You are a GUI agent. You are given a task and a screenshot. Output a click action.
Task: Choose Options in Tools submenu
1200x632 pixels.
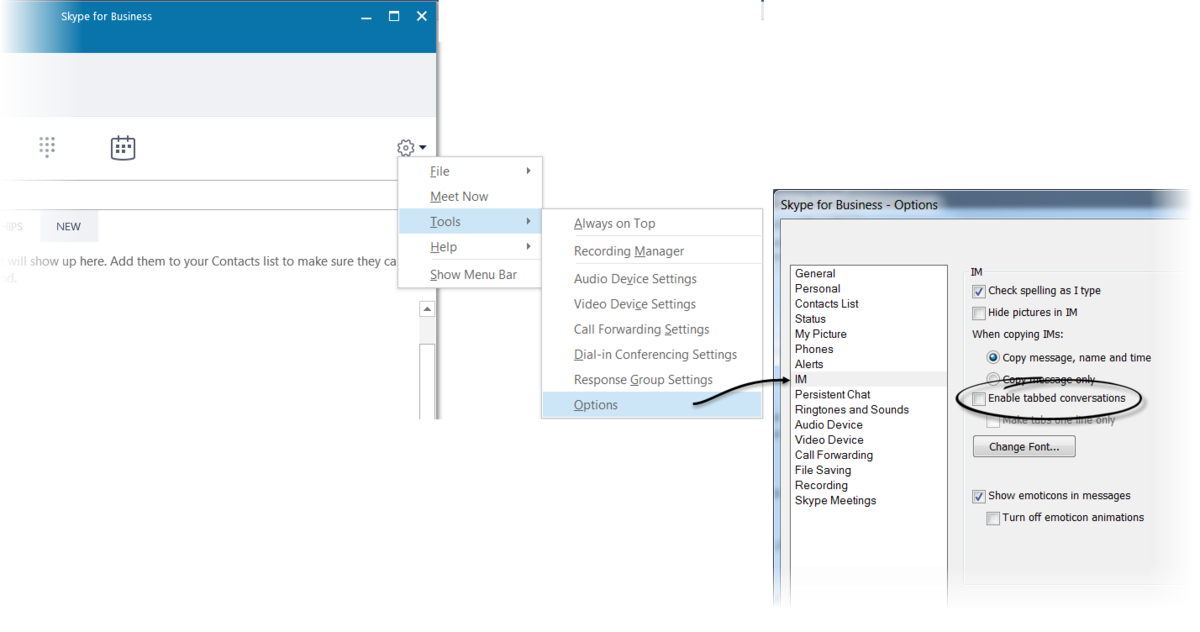[x=652, y=405]
